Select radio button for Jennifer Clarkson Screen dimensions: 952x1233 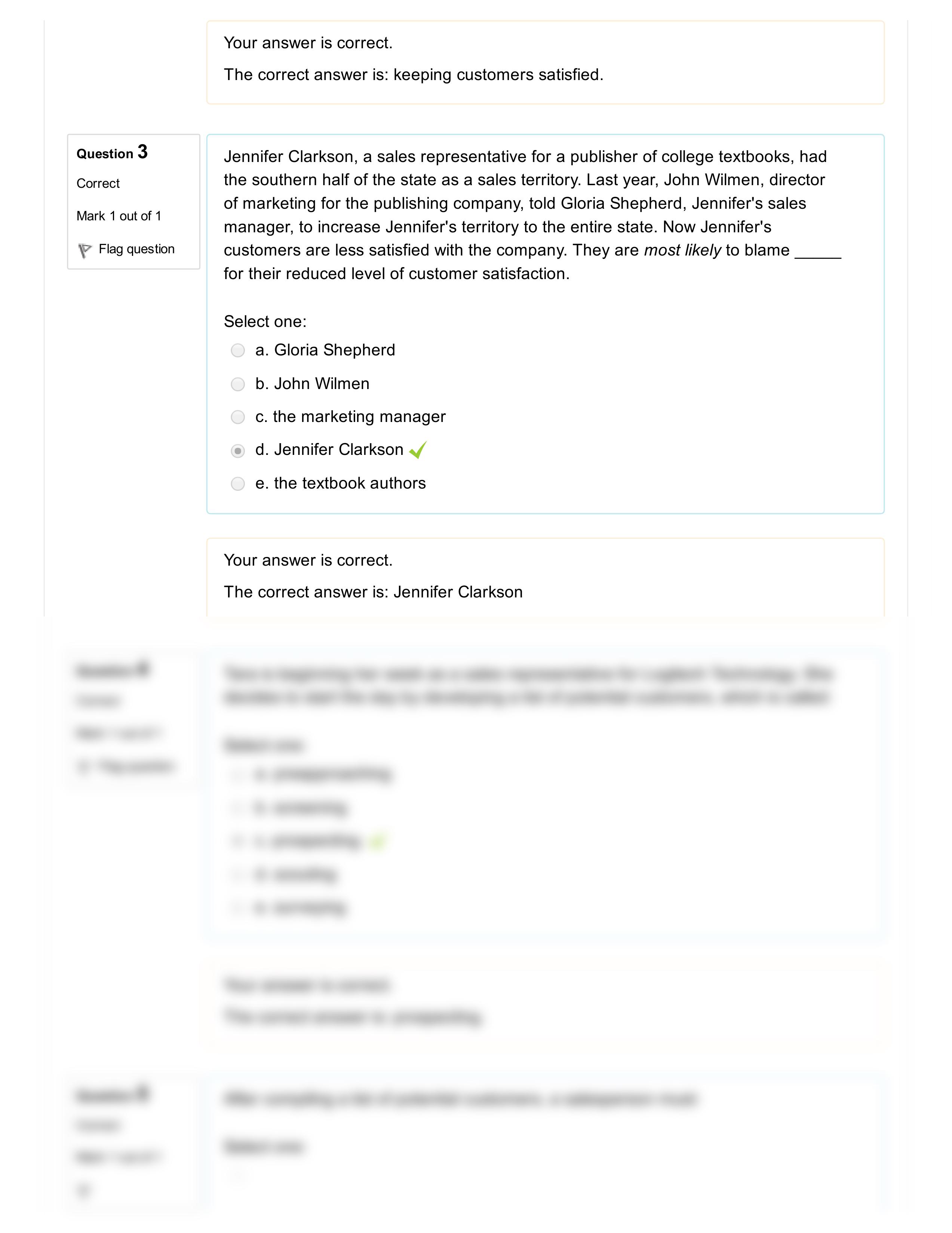tap(237, 449)
